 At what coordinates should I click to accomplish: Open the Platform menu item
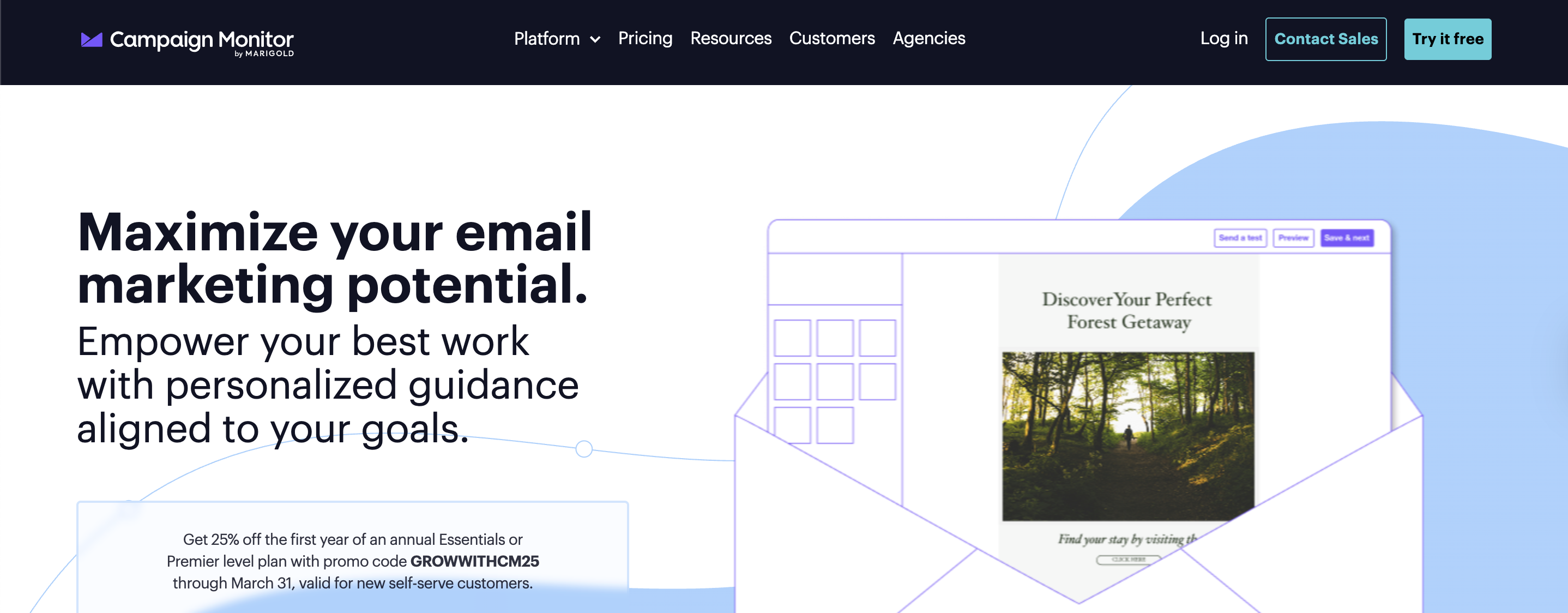546,39
